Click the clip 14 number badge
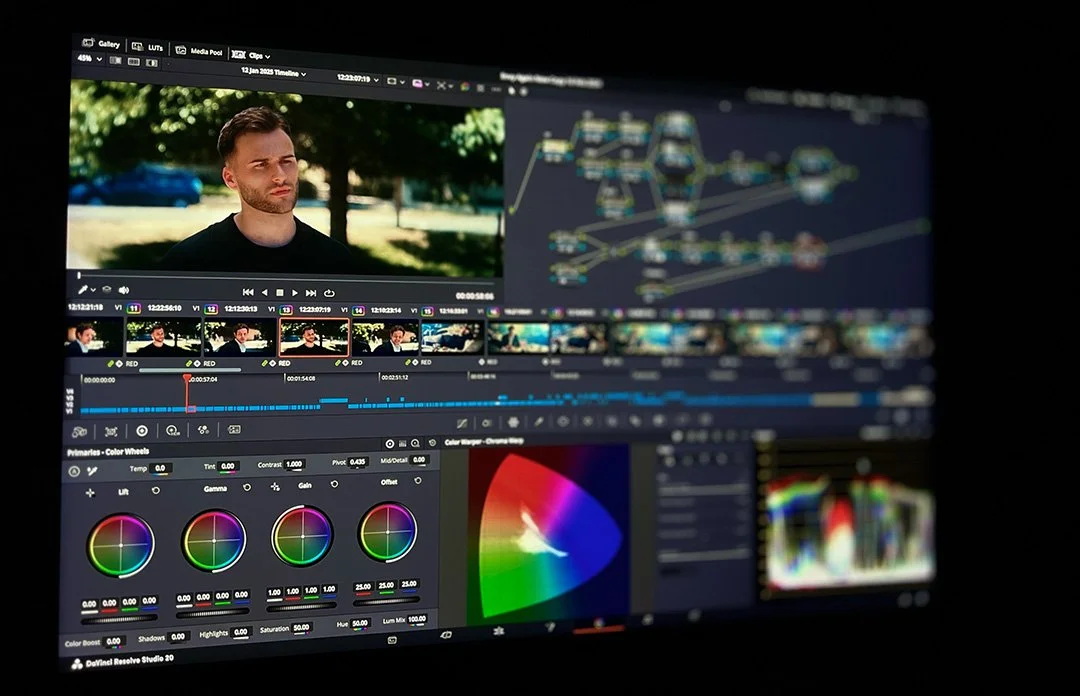The image size is (1080, 696). coord(358,311)
